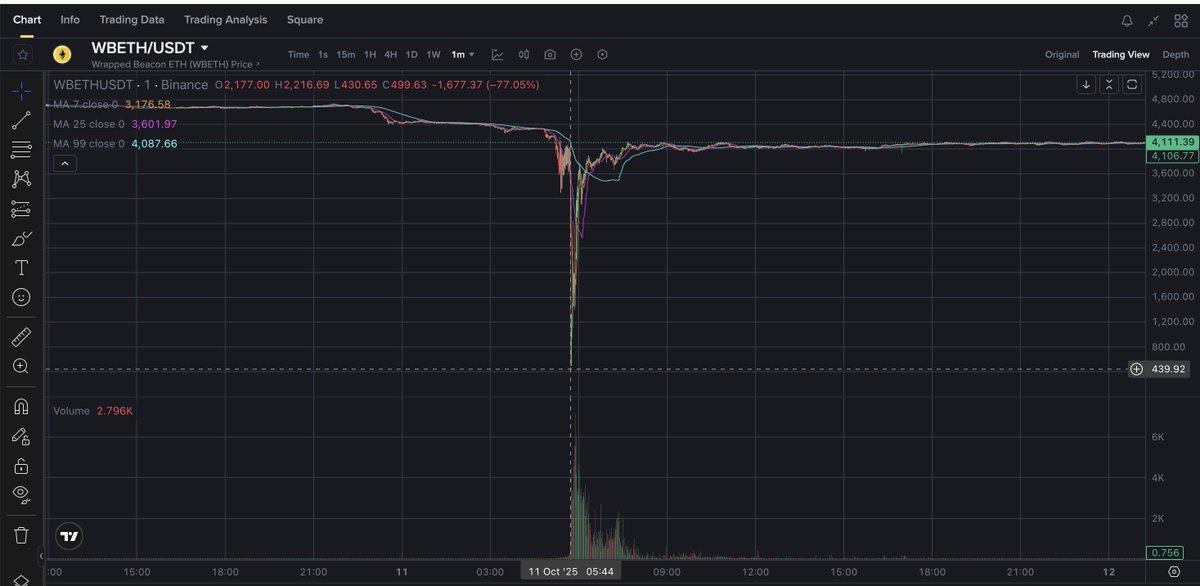The image size is (1200, 586).
Task: Open the WBETH/USDT pair selector dropdown
Action: point(150,47)
